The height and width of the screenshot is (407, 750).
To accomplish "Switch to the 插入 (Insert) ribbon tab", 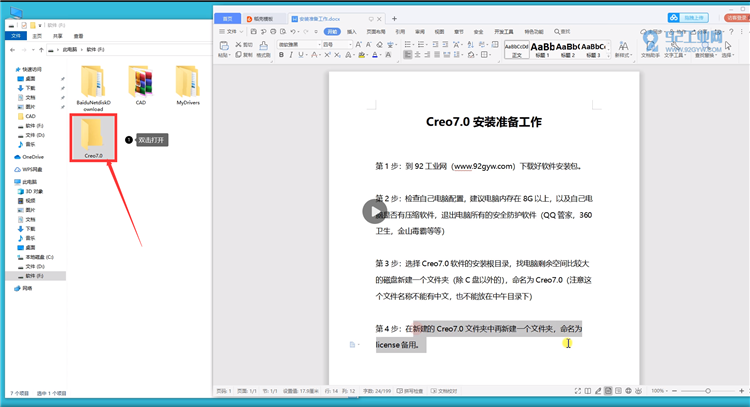I will click(352, 32).
